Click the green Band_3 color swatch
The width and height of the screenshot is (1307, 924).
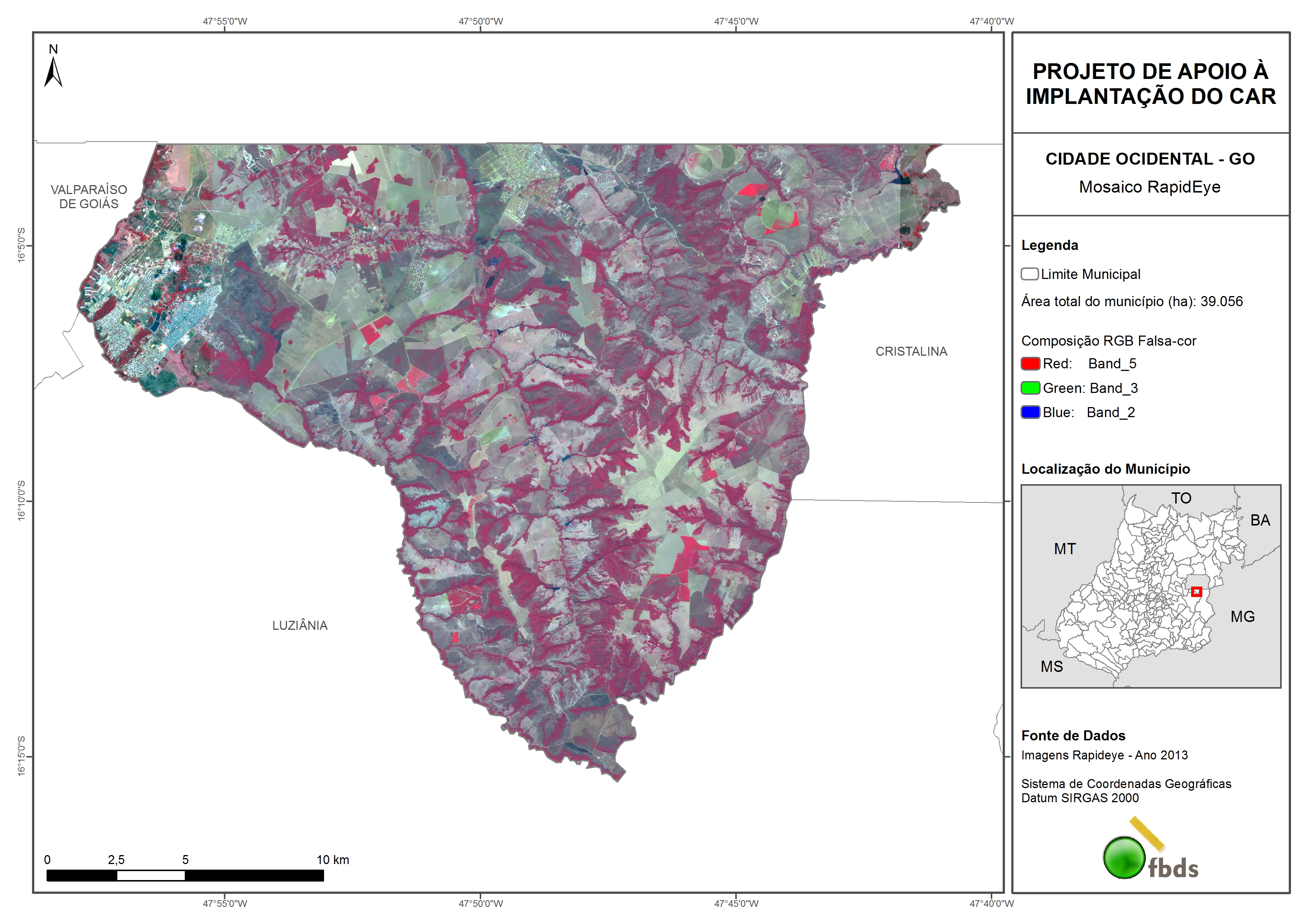click(1030, 388)
